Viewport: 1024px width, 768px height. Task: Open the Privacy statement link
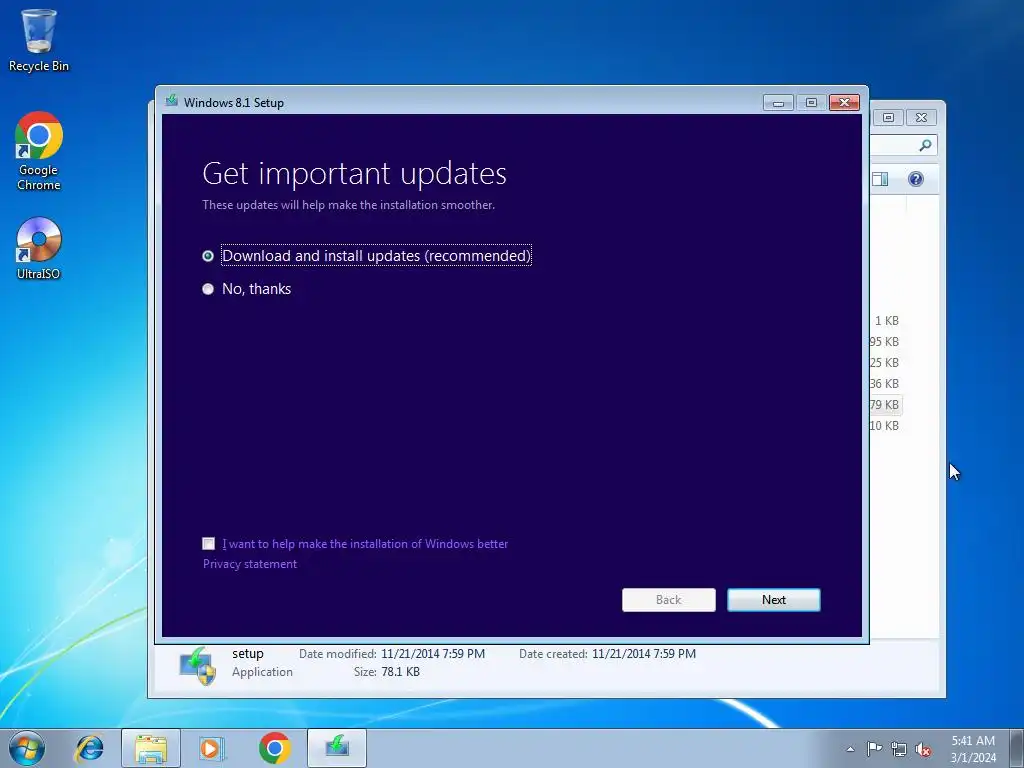point(249,564)
